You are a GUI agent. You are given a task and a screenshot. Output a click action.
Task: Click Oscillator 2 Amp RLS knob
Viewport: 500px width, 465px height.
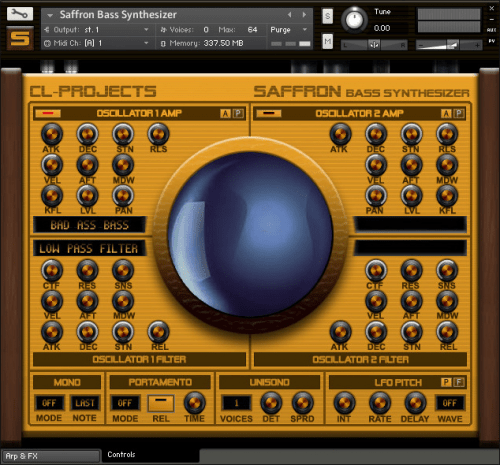(x=447, y=134)
